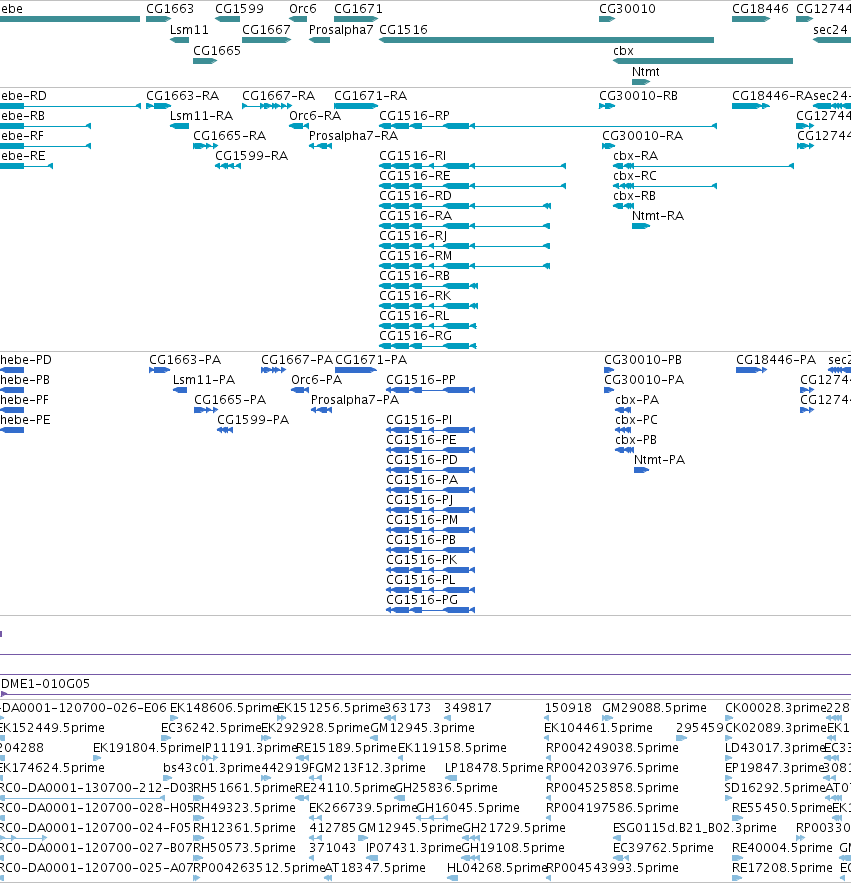
Task: Click the CG1665 gene label
Action: point(217,51)
